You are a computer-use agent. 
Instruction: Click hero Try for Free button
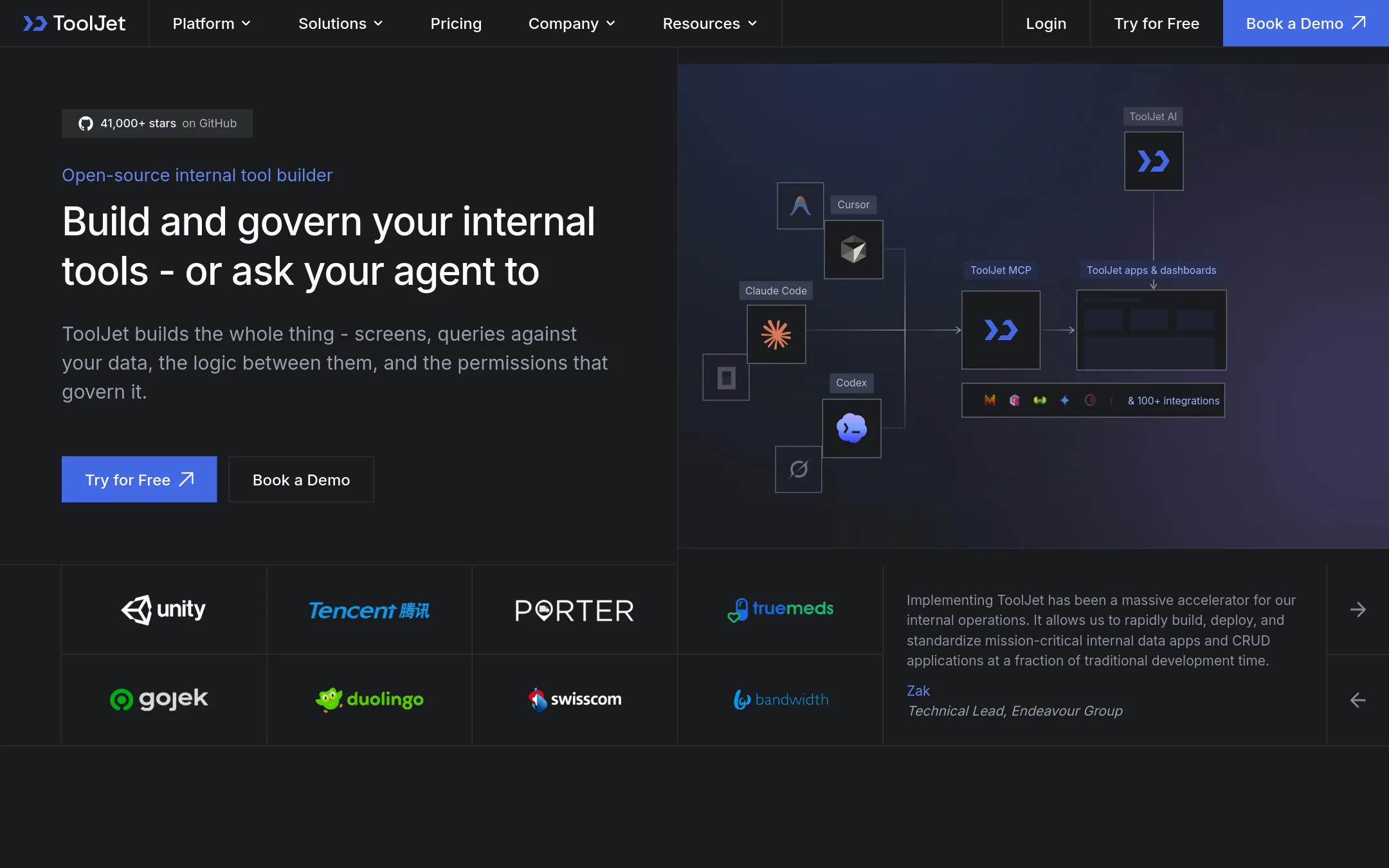pyautogui.click(x=139, y=479)
